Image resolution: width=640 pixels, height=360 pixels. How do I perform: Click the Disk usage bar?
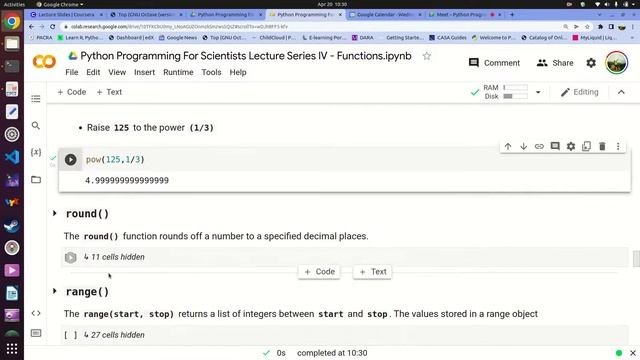(515, 96)
